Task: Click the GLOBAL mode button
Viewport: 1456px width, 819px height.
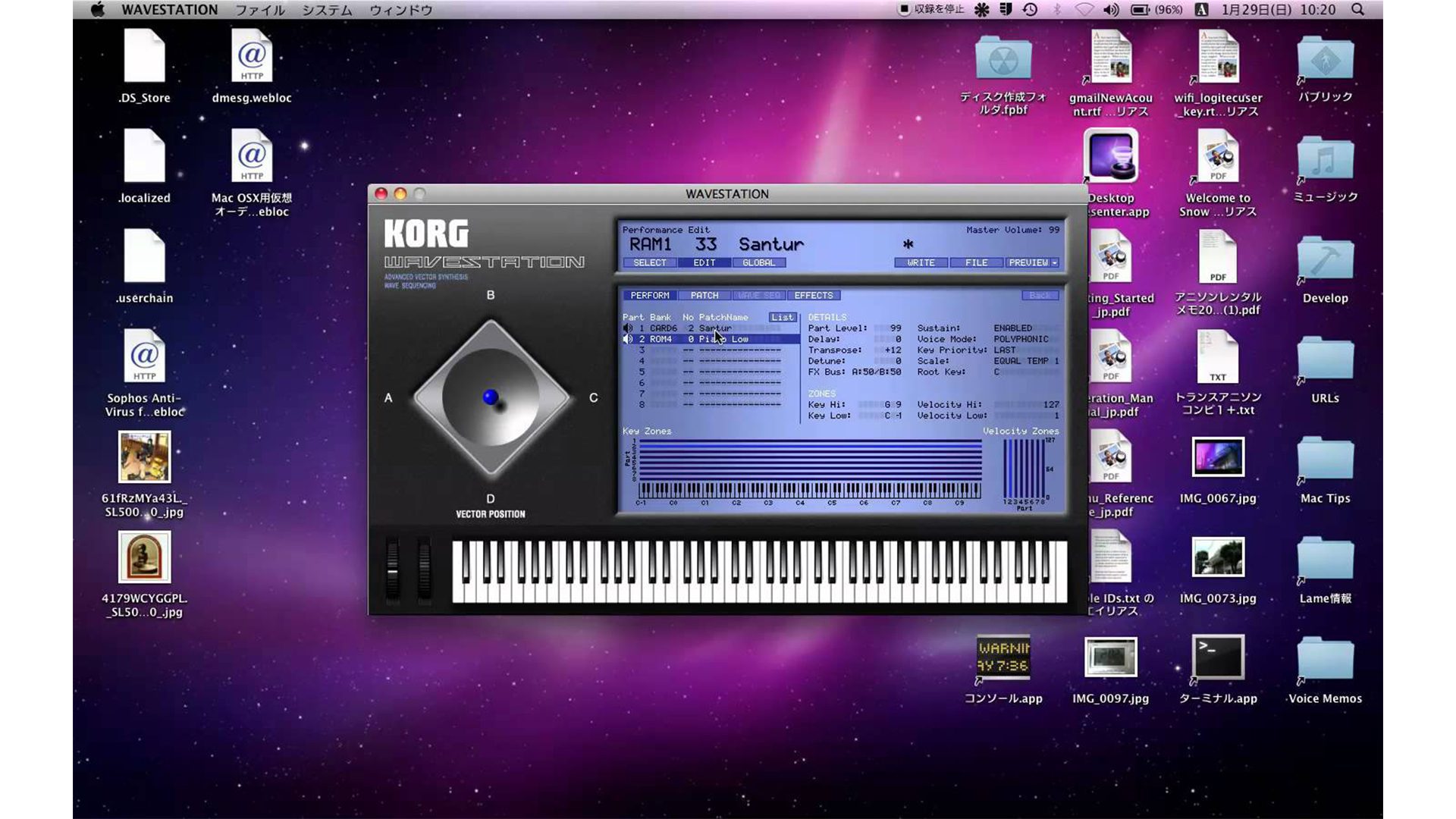Action: (759, 262)
